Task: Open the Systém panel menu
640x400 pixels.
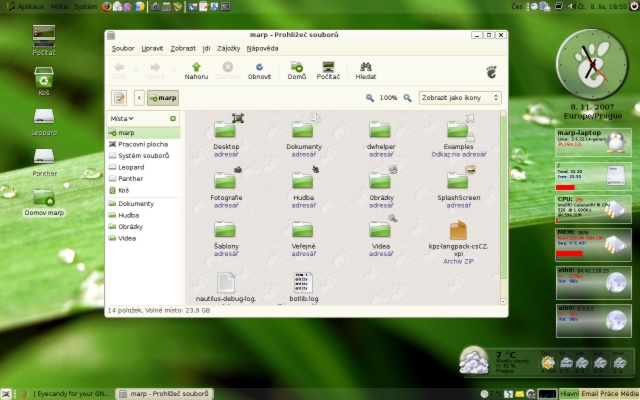Action: coord(85,7)
